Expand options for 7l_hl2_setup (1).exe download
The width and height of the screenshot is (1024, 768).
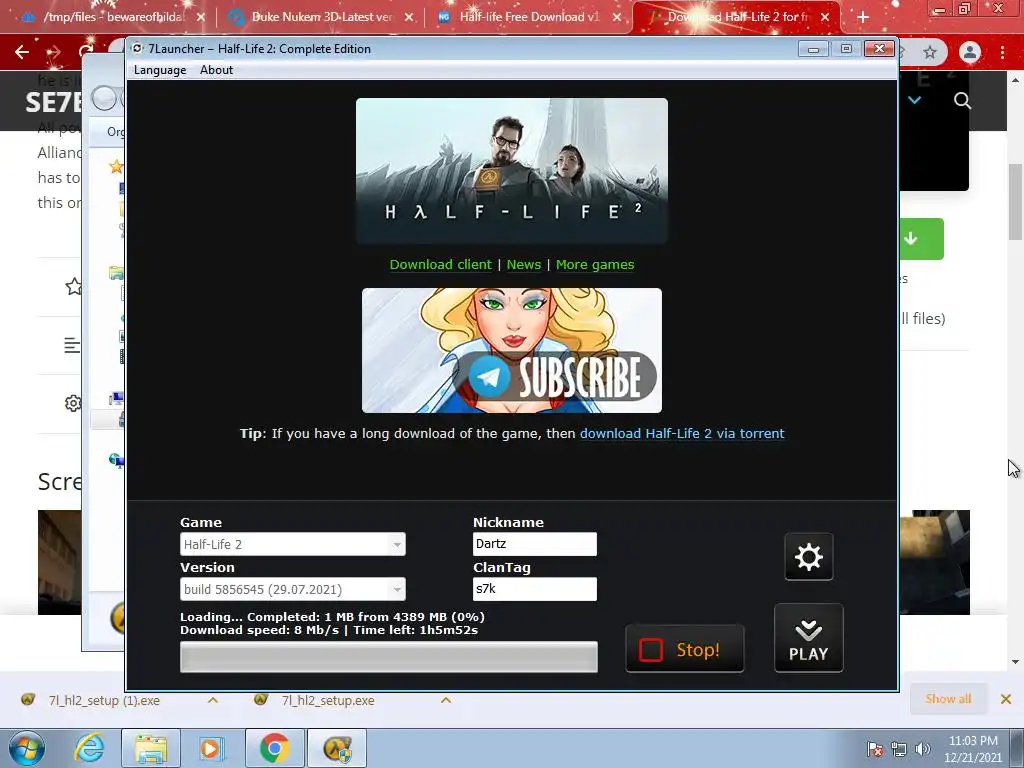[x=212, y=700]
